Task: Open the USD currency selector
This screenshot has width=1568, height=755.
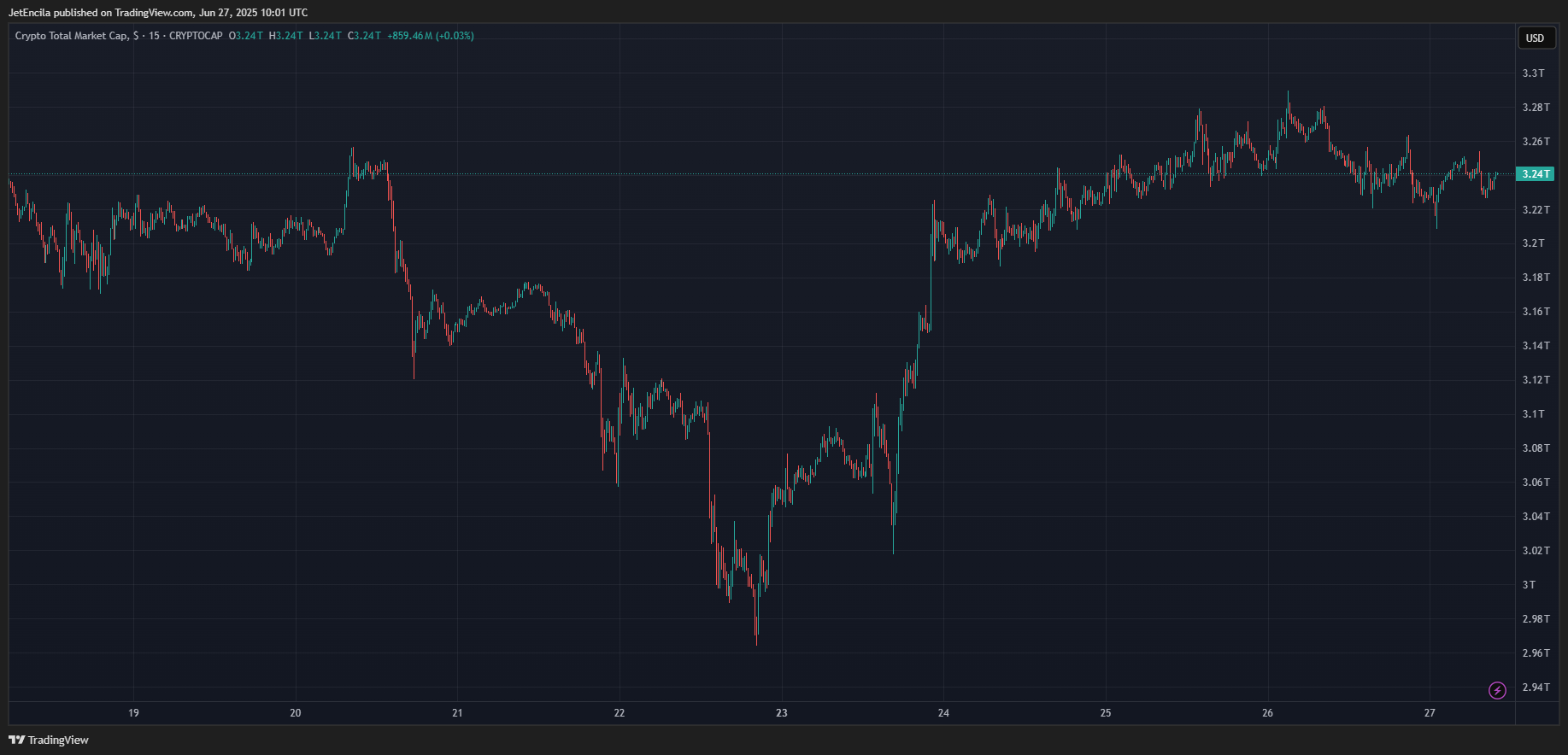Action: point(1536,38)
